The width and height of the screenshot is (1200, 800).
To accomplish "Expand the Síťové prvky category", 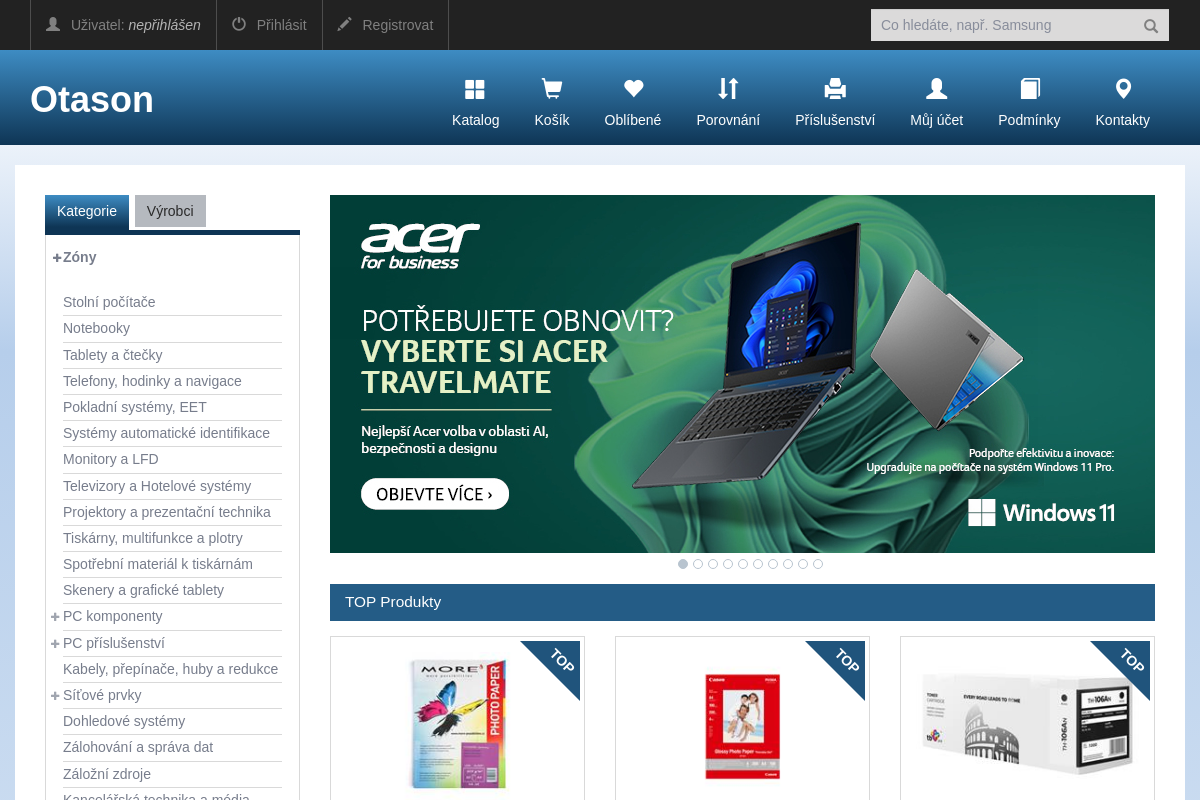I will 55,696.
